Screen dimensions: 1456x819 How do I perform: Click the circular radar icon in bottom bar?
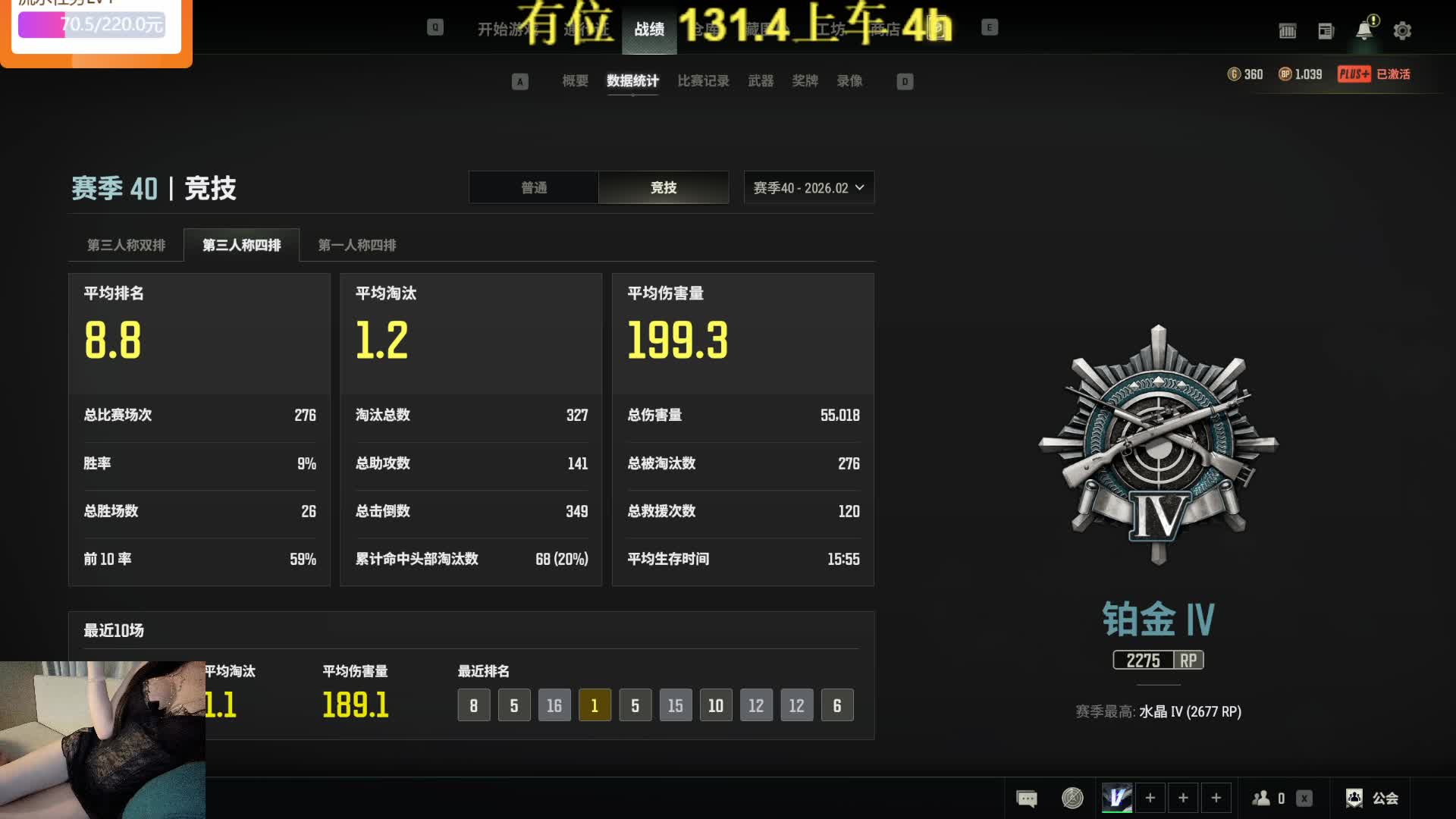tap(1072, 798)
